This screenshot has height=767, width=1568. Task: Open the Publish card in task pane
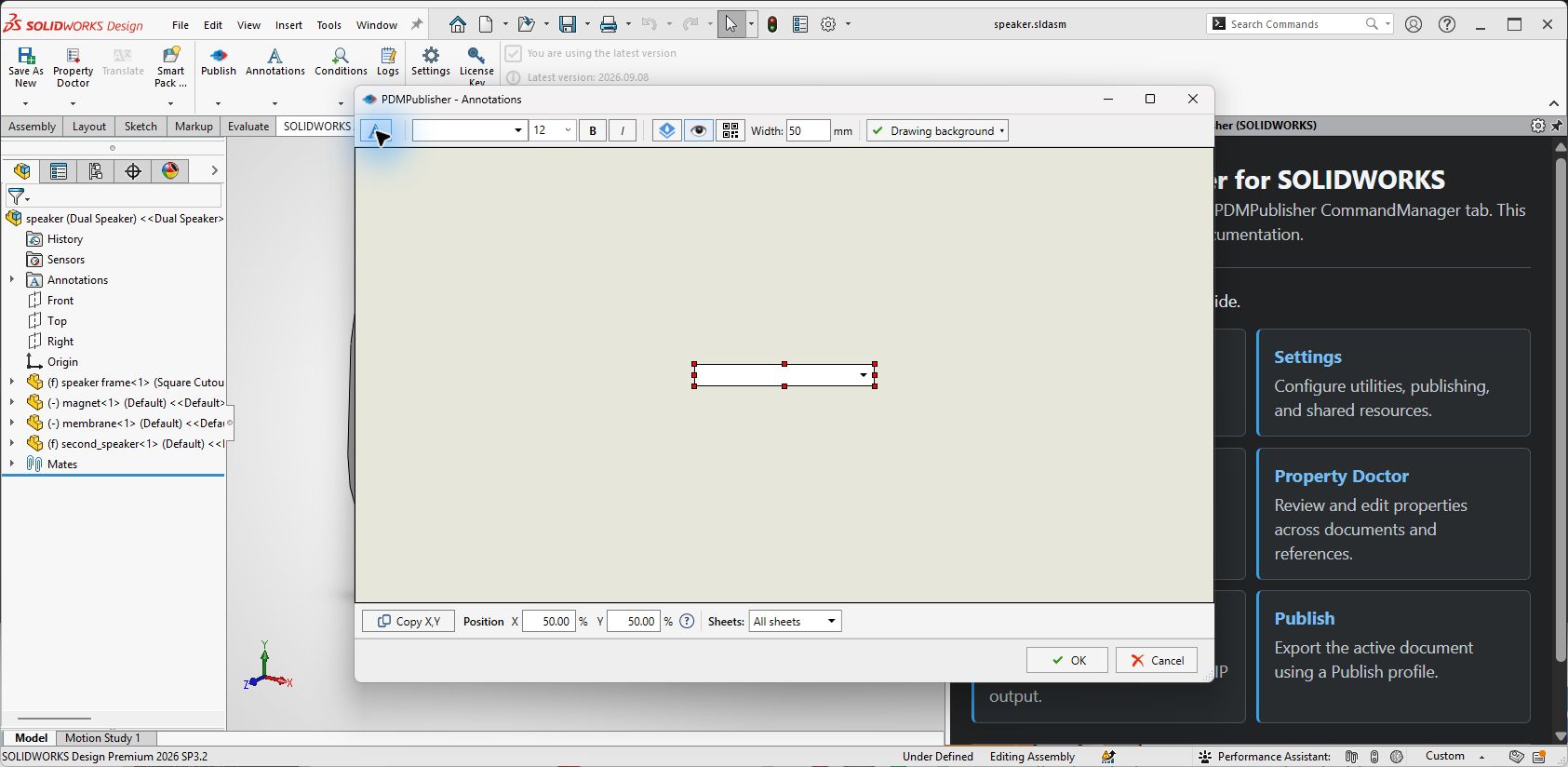(1393, 656)
